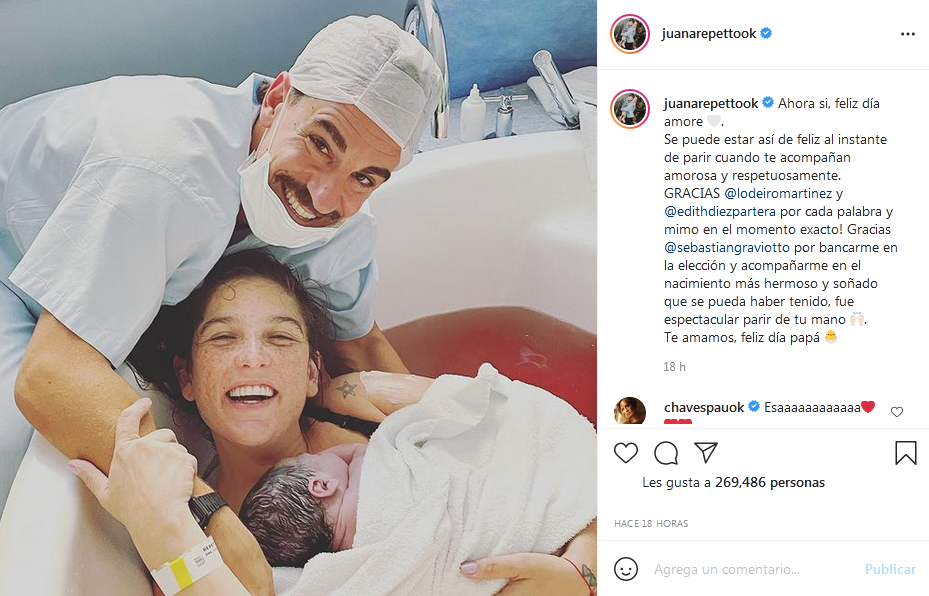Visit the @sebastiangraviotto profile mention
929x596 pixels.
point(727,248)
